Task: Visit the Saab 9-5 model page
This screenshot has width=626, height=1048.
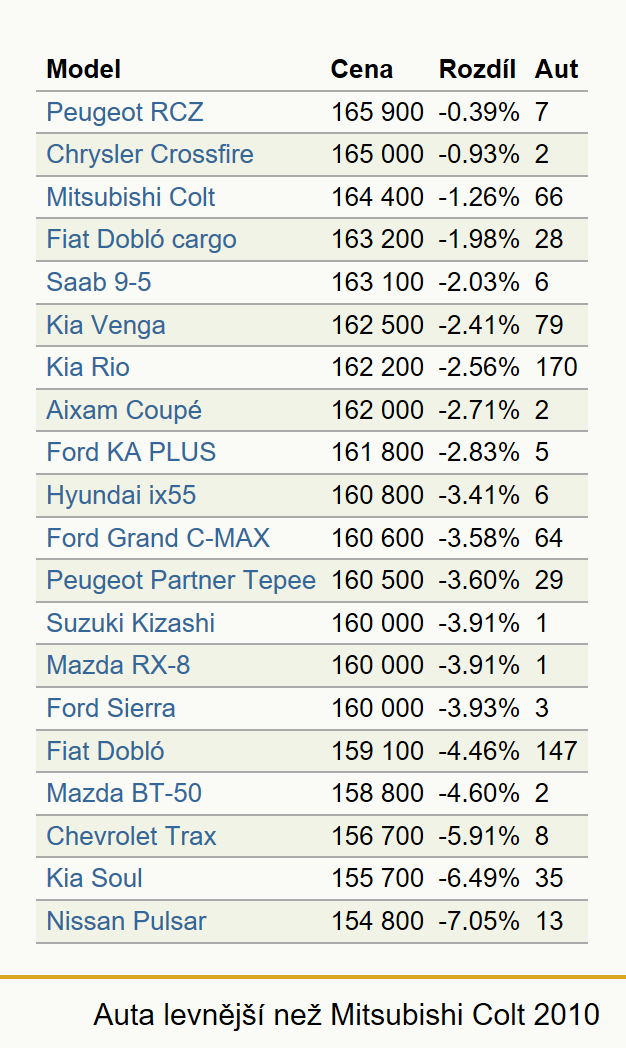Action: (x=99, y=282)
